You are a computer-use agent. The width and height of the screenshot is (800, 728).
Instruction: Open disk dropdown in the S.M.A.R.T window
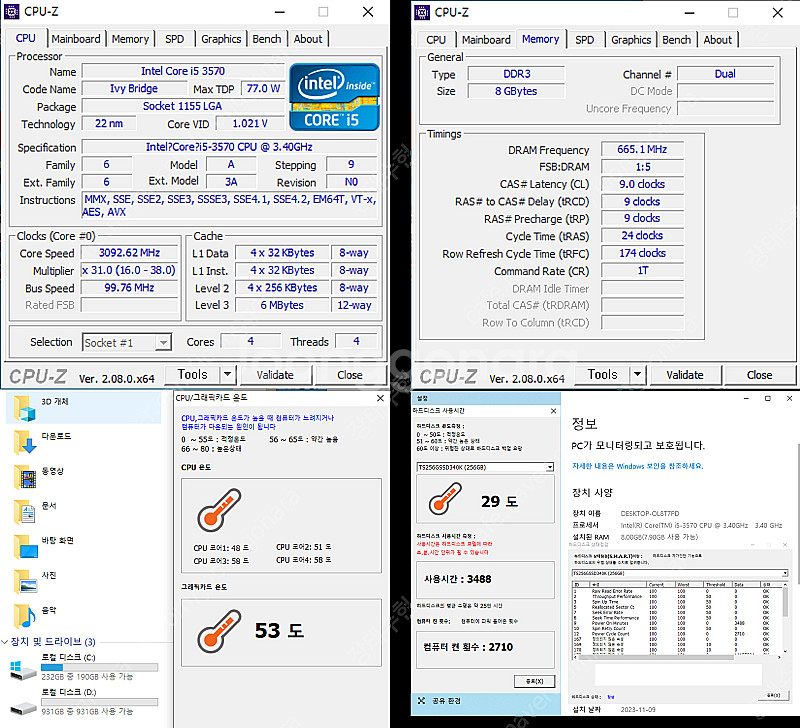[785, 573]
